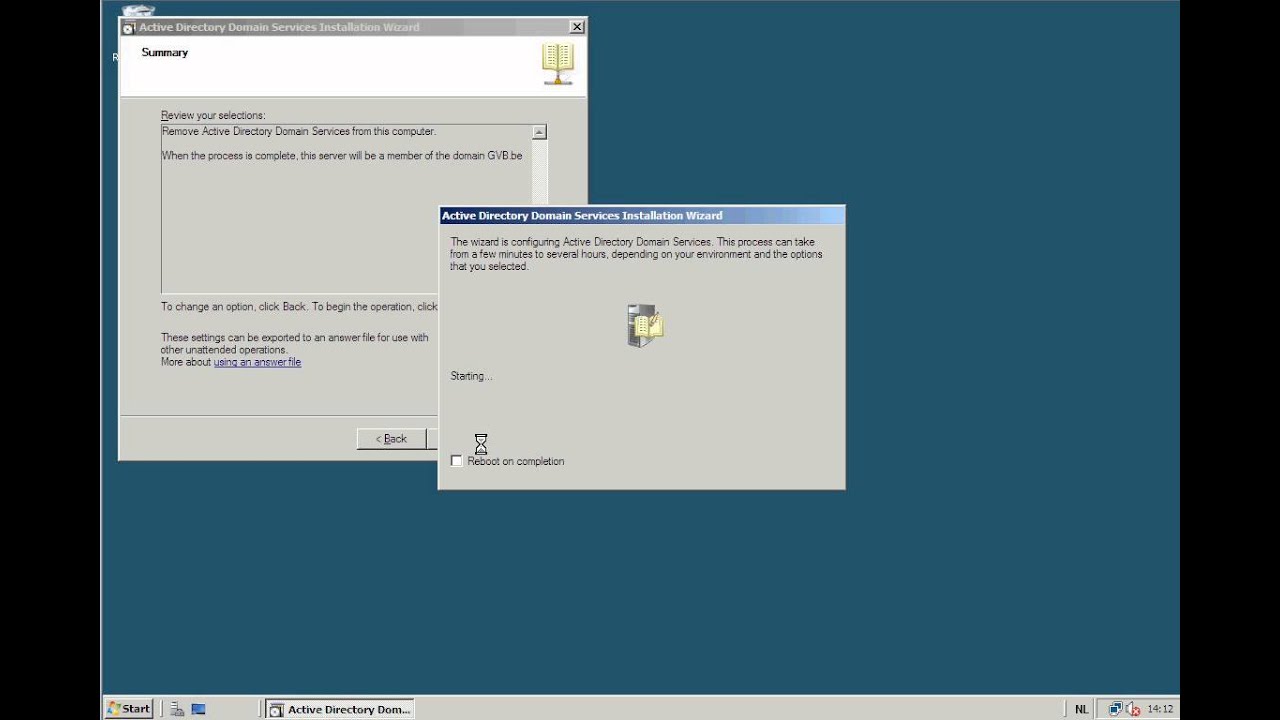Click the line mentioning domain GVB.be

[x=342, y=156]
